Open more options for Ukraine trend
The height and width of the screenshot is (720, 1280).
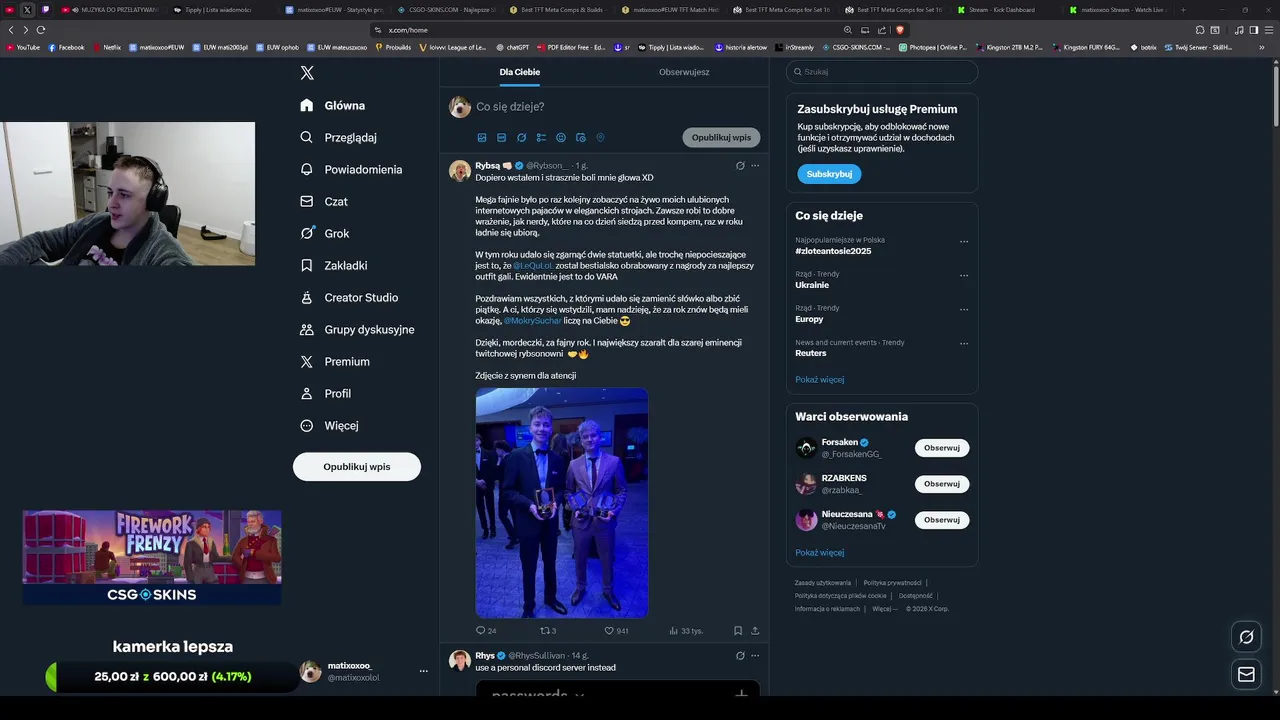click(x=964, y=275)
